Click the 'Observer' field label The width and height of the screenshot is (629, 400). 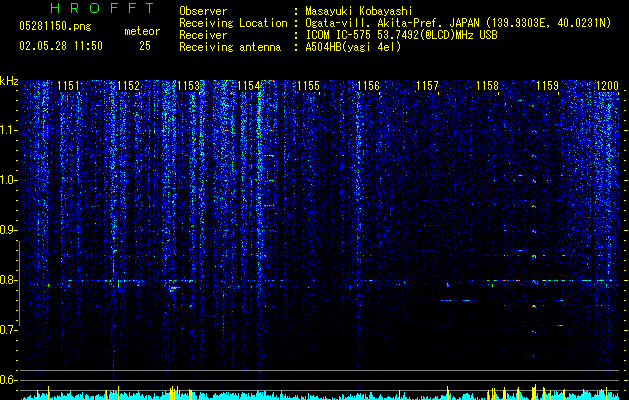point(203,11)
